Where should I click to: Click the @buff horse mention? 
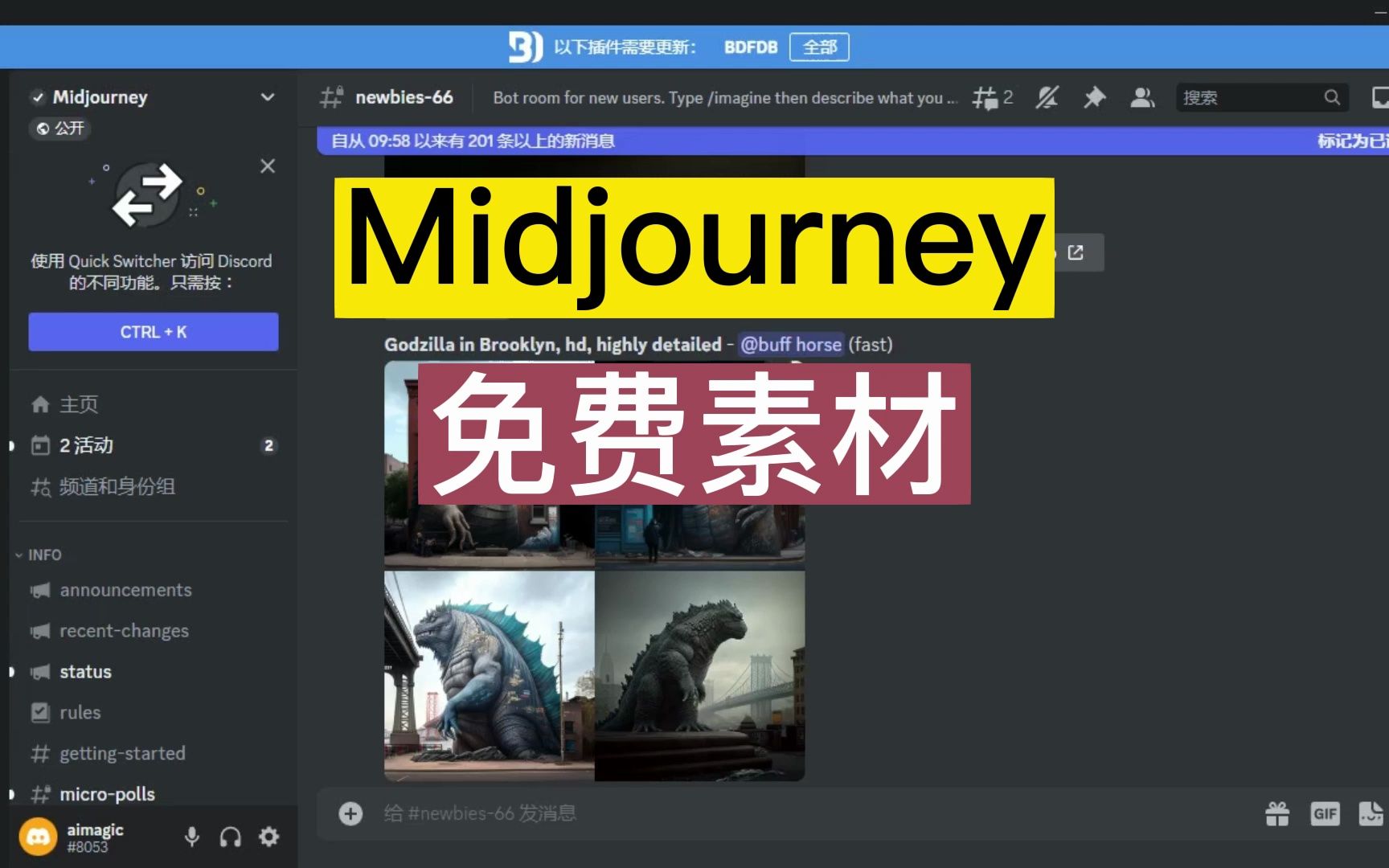(x=791, y=345)
